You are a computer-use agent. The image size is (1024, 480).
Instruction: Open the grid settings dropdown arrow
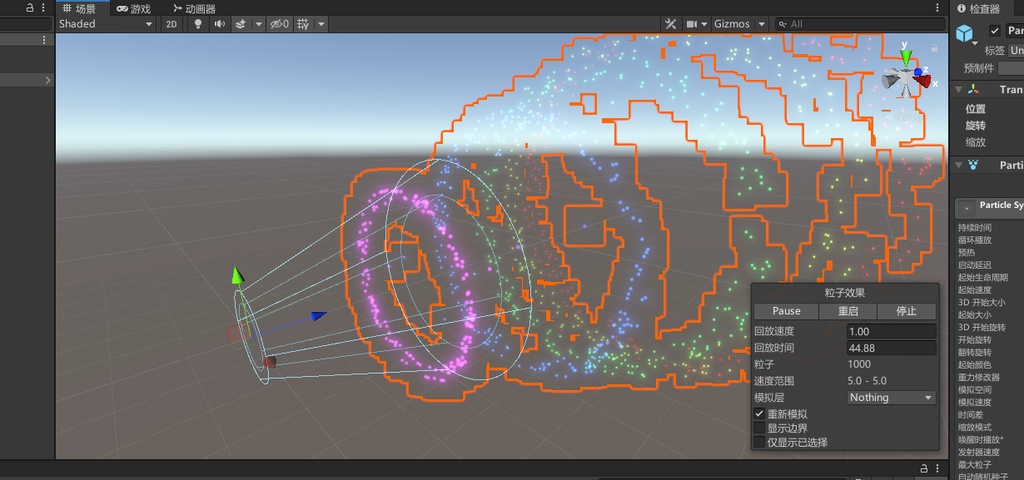coord(321,24)
